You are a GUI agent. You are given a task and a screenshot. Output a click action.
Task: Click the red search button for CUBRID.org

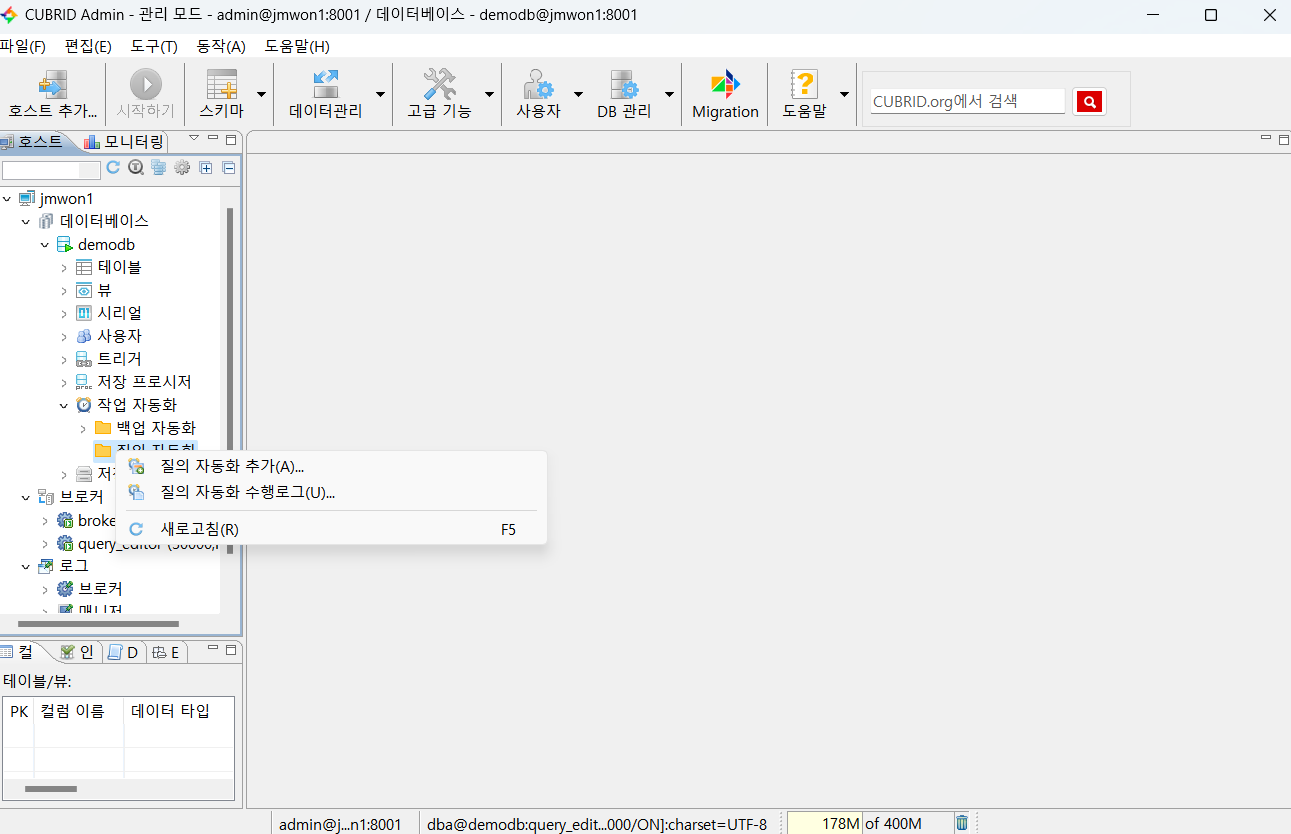pyautogui.click(x=1089, y=101)
